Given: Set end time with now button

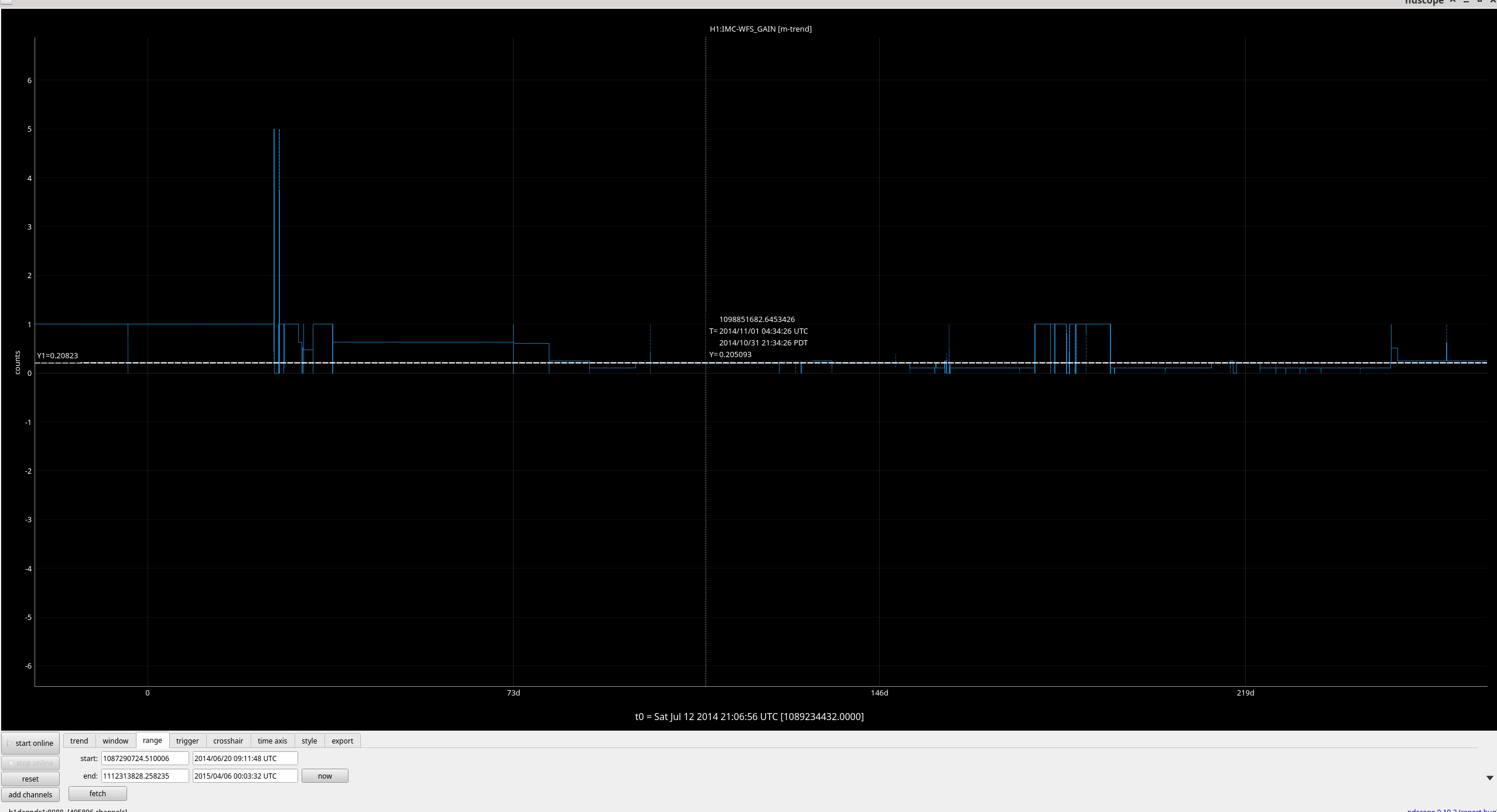Looking at the screenshot, I should pyautogui.click(x=325, y=776).
